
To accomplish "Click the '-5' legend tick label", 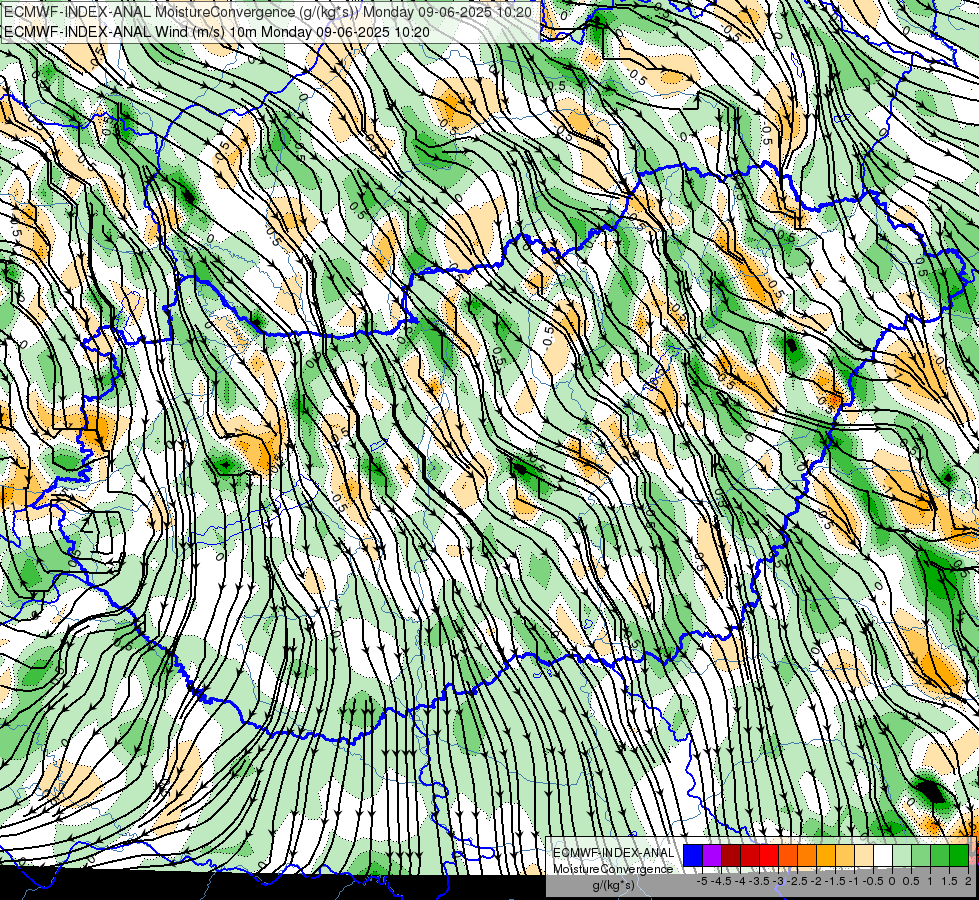I will tap(702, 881).
